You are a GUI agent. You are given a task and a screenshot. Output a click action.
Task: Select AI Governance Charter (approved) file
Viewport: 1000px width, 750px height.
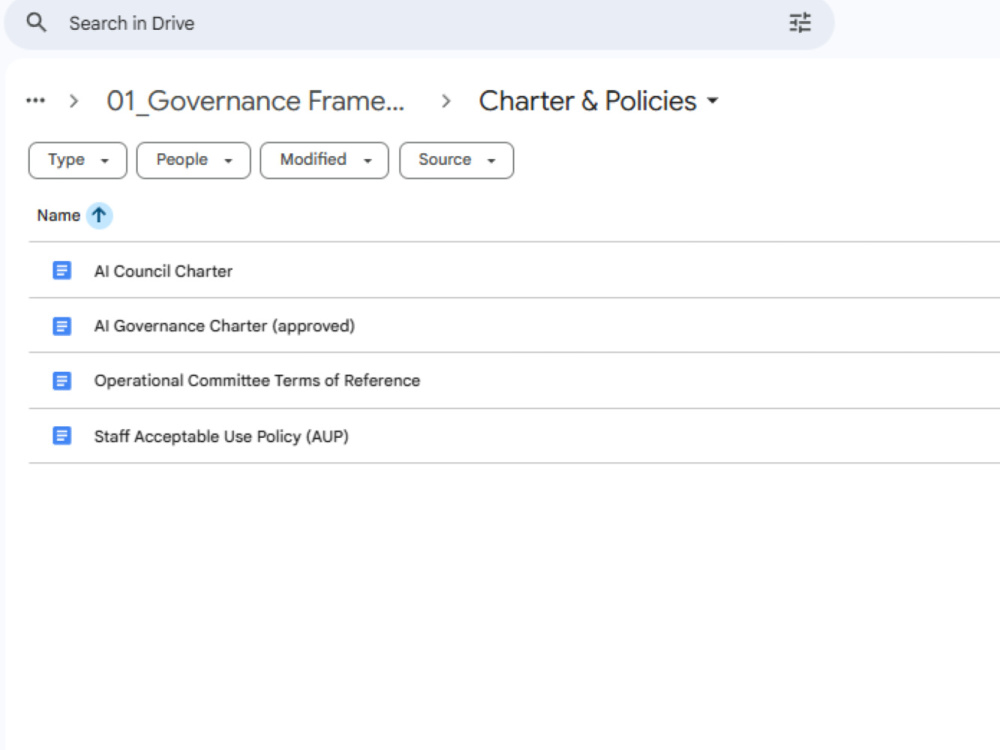[514, 325]
